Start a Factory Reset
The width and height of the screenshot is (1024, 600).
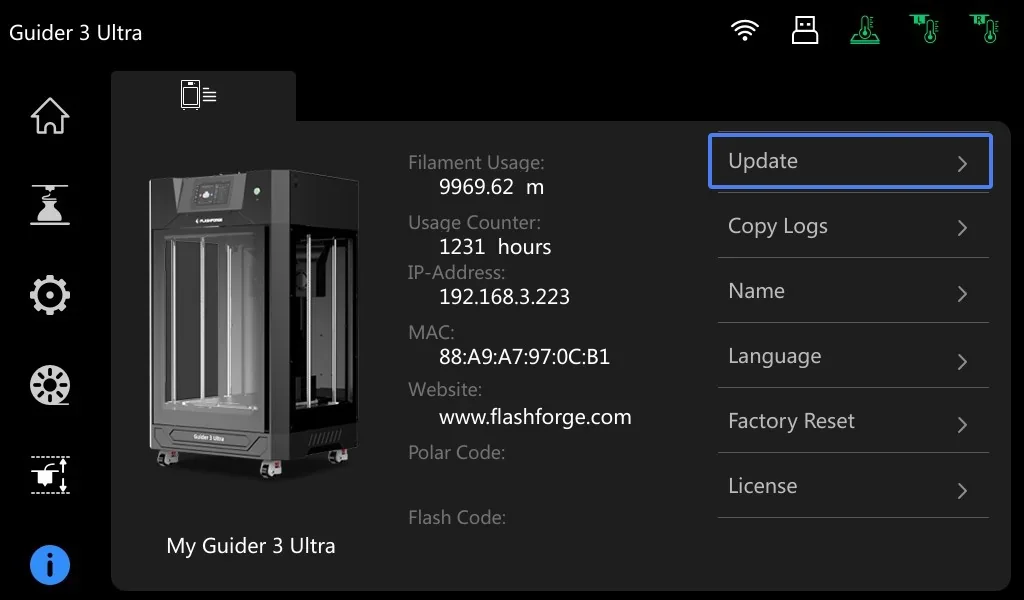pos(849,421)
